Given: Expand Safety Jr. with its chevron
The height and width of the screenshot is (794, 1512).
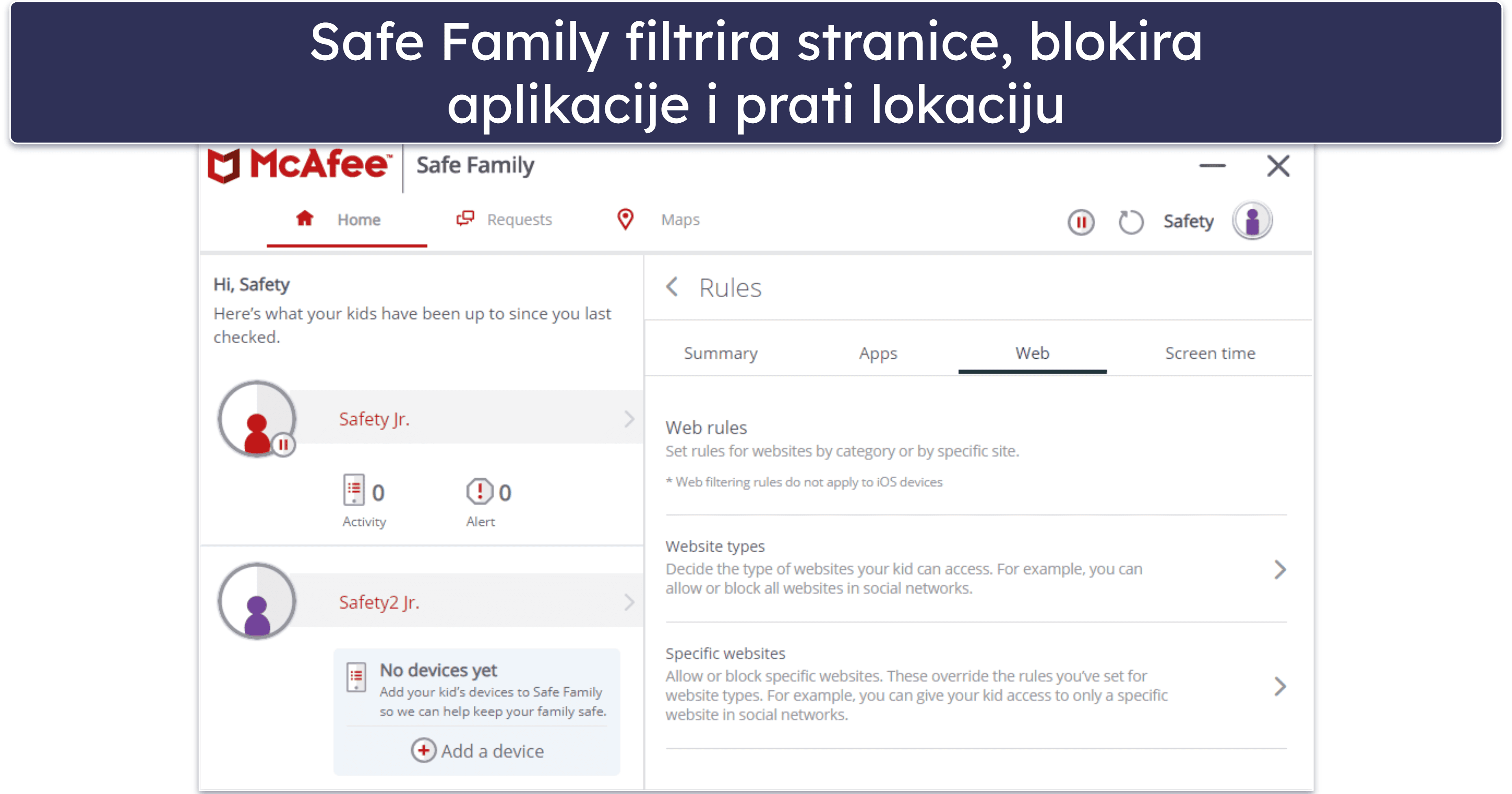Looking at the screenshot, I should pyautogui.click(x=629, y=418).
